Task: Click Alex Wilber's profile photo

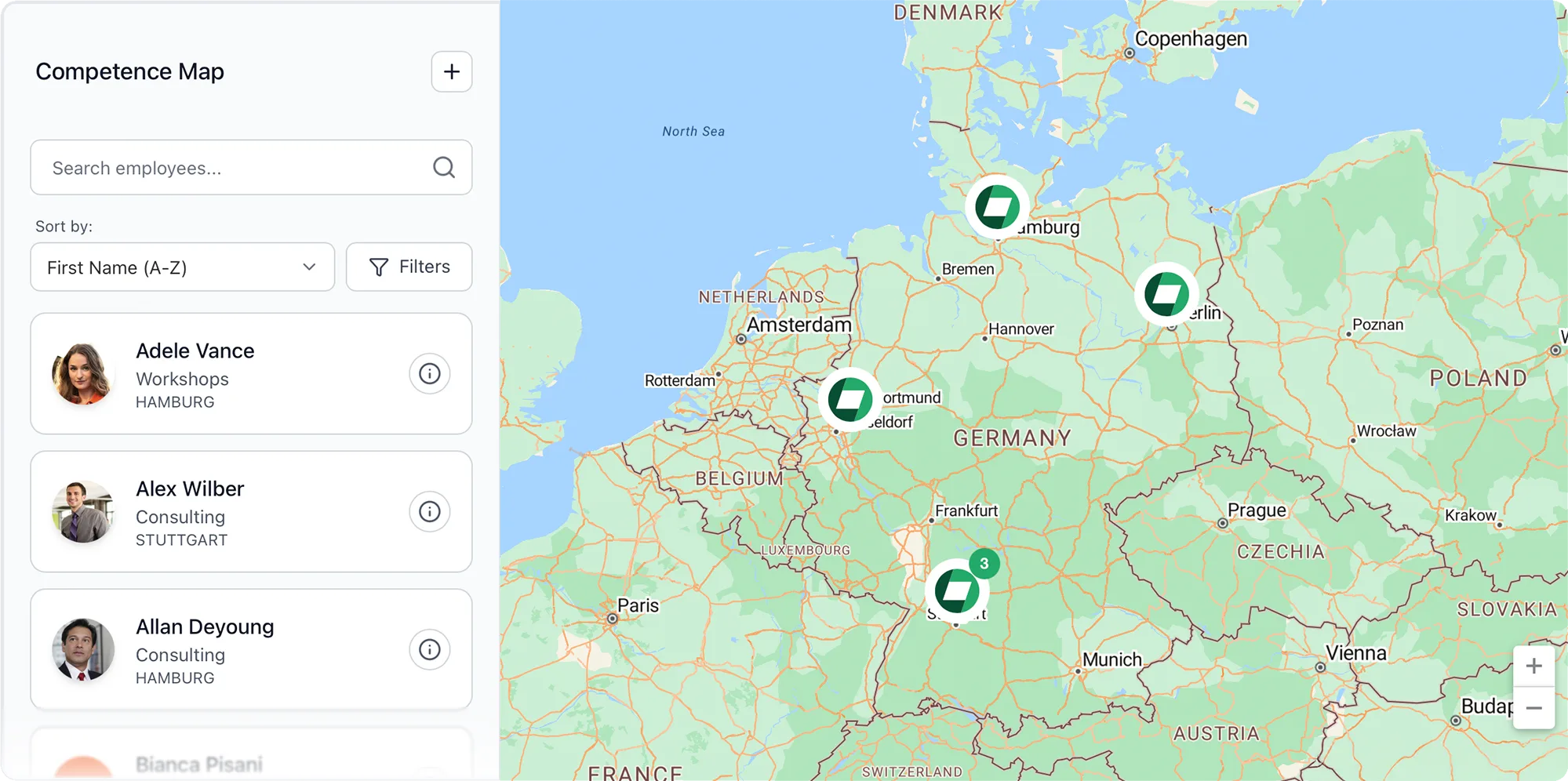Action: click(82, 512)
